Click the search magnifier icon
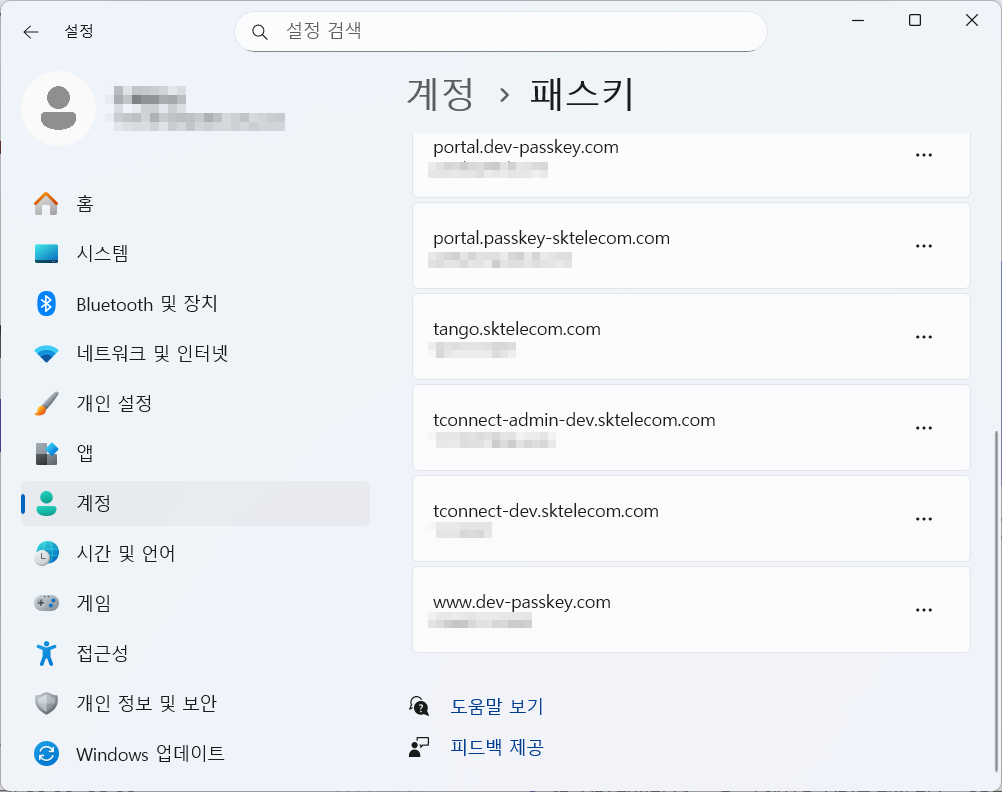Screen dimensions: 1002x792 [x=259, y=32]
